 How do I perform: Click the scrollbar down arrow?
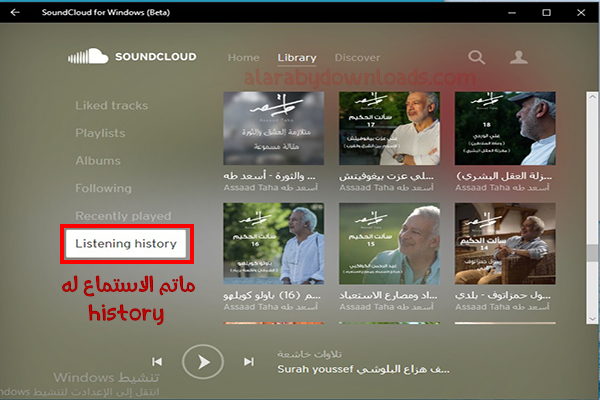tap(592, 318)
